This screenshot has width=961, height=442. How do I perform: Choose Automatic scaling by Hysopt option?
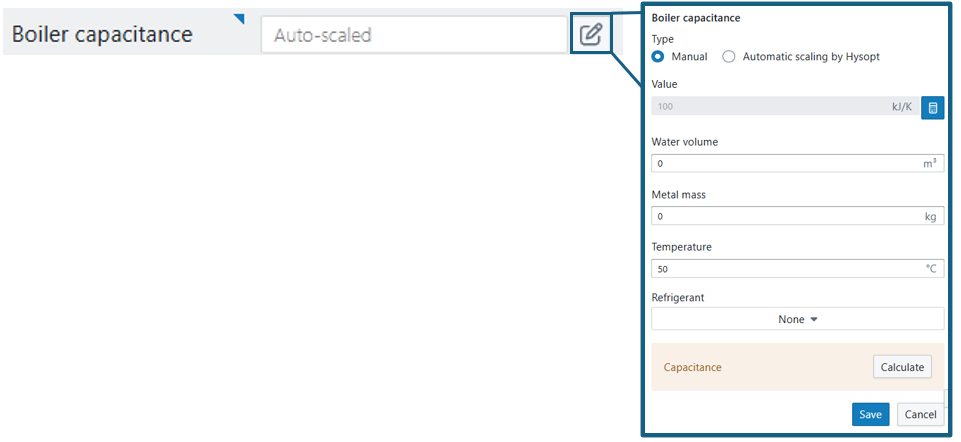[729, 57]
